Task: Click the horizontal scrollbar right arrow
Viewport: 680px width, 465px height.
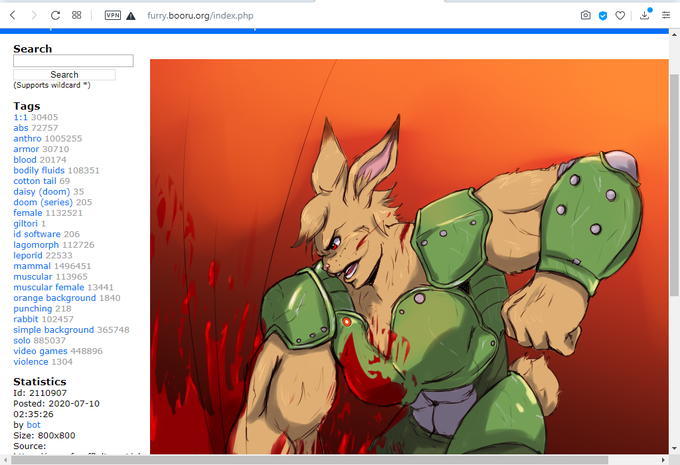Action: [663, 460]
